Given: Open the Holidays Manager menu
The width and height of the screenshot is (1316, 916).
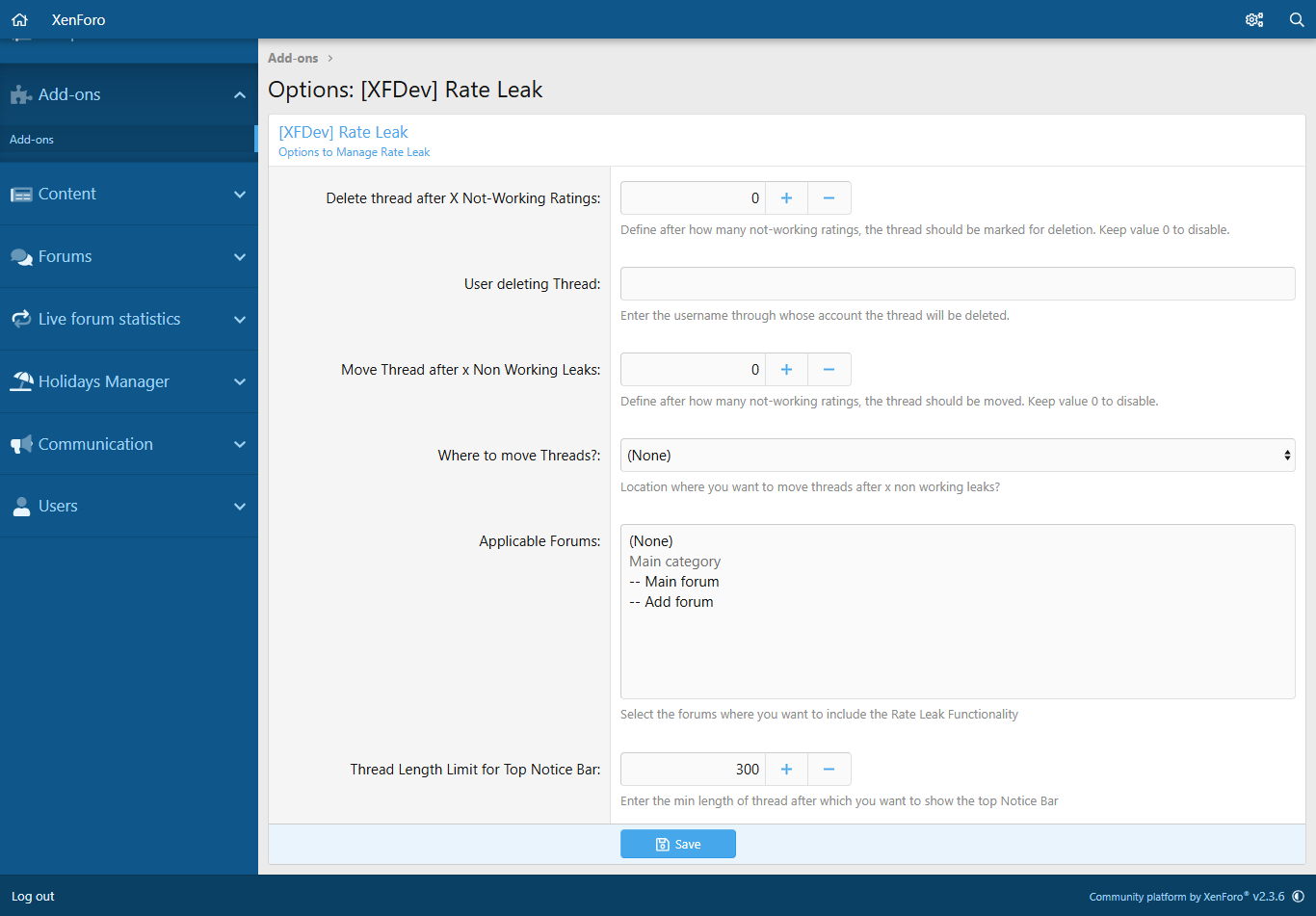Looking at the screenshot, I should point(103,381).
